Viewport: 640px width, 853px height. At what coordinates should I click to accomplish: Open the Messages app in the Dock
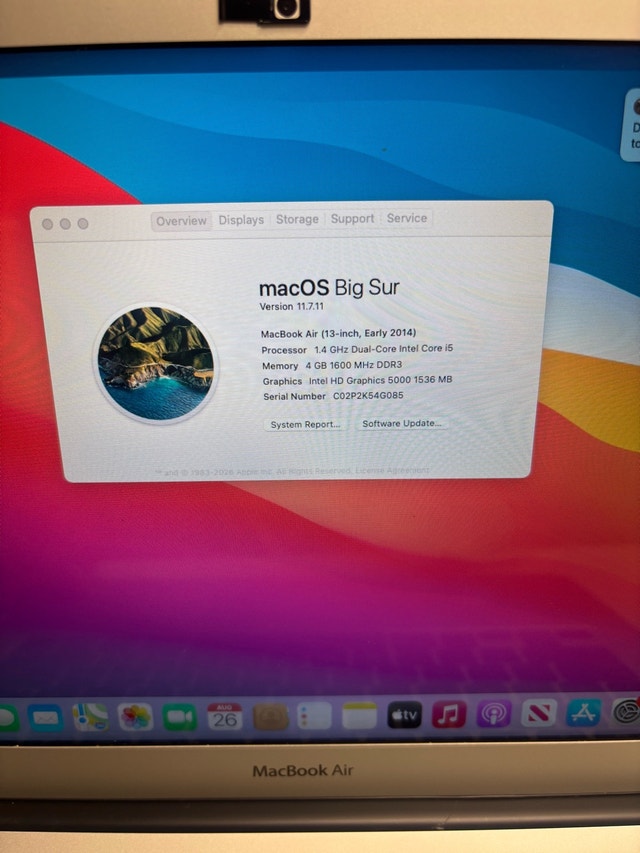(x=8, y=718)
